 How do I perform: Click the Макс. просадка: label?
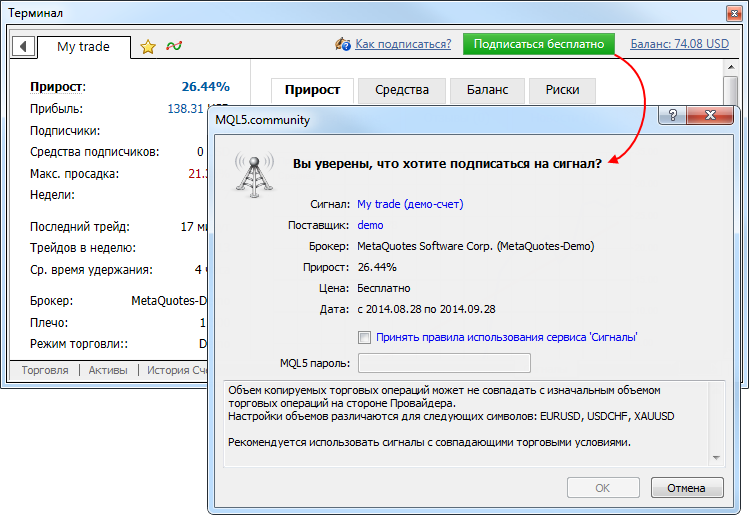(x=75, y=174)
